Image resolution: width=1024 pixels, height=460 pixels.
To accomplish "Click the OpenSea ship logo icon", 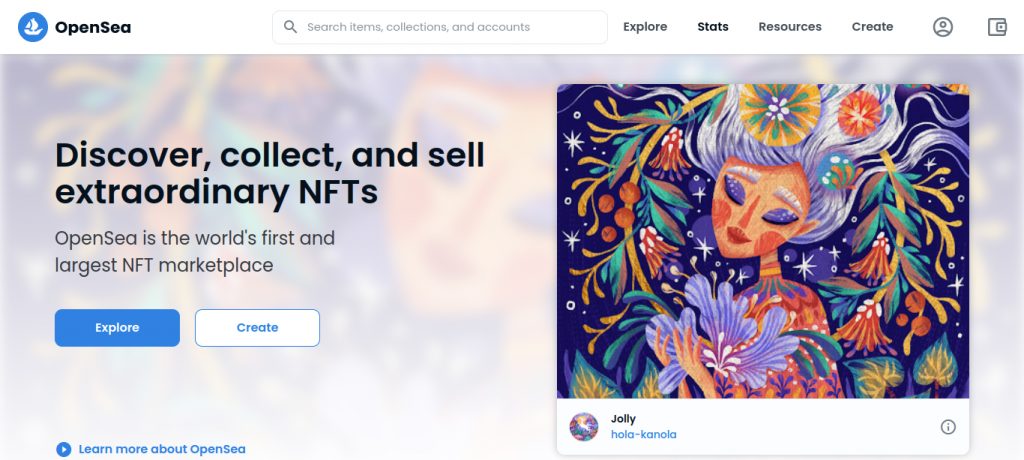I will tap(34, 27).
